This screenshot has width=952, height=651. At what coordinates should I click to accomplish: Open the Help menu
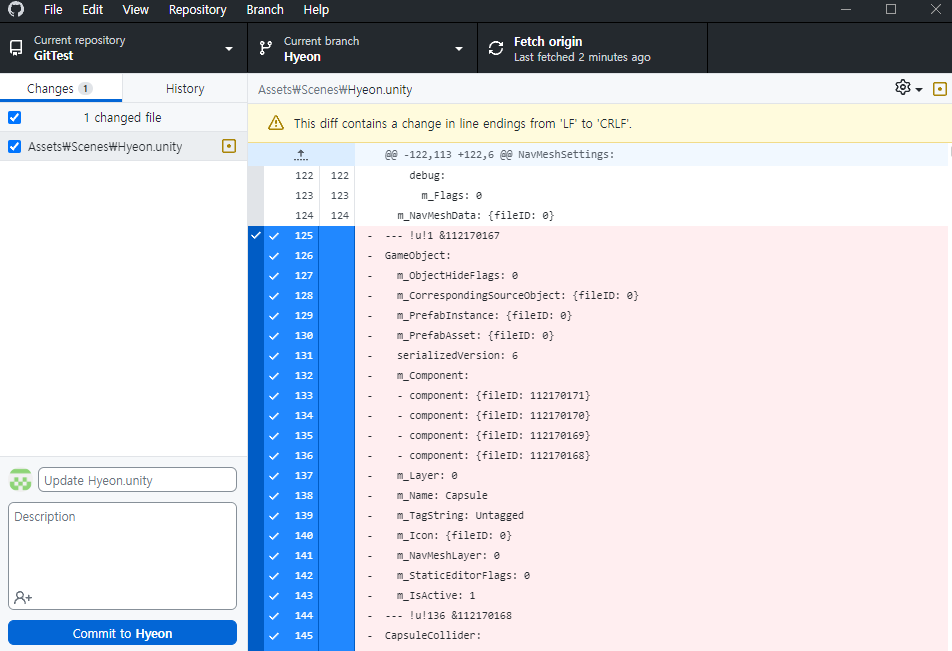coord(316,10)
